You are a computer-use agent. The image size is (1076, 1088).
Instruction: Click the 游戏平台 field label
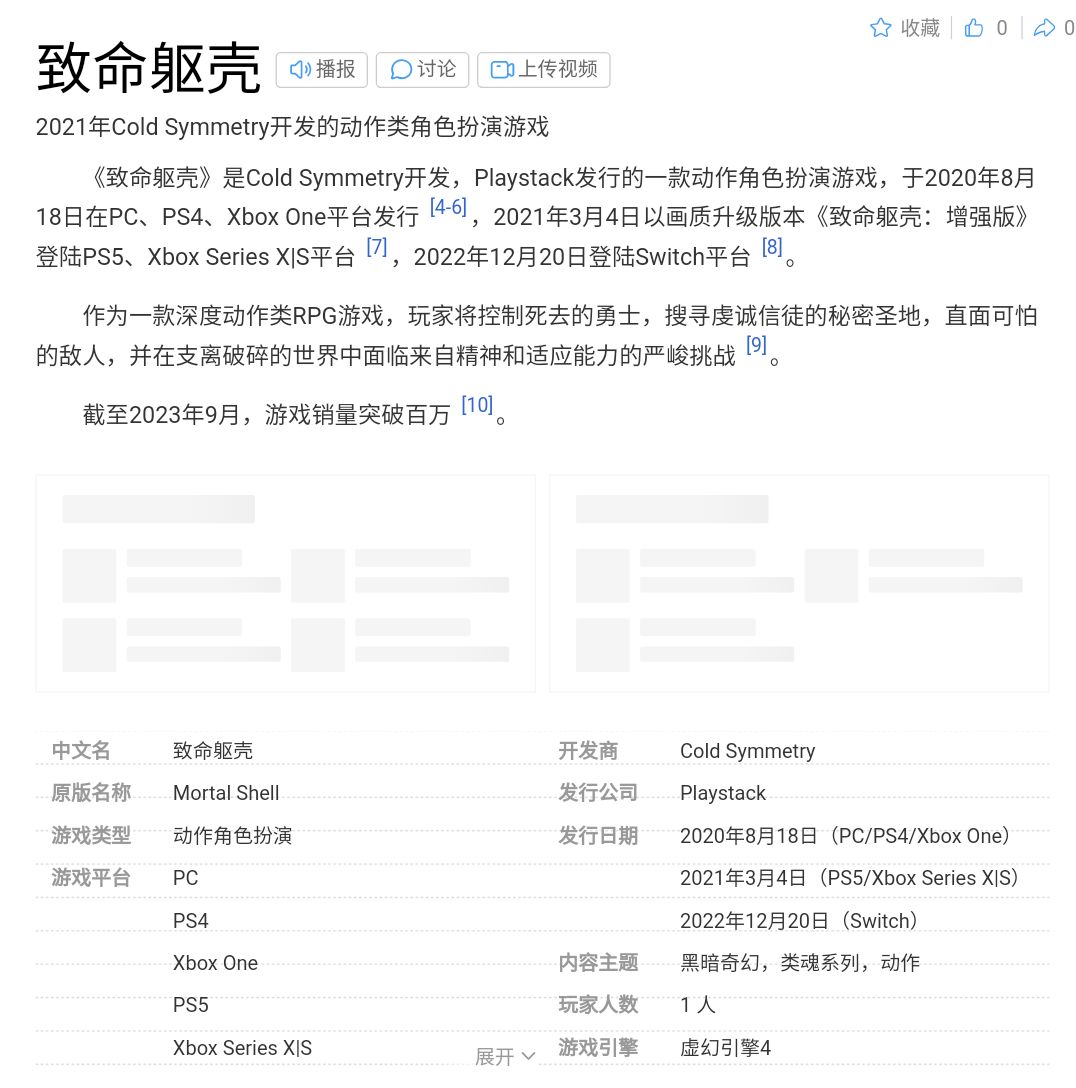pyautogui.click(x=91, y=878)
